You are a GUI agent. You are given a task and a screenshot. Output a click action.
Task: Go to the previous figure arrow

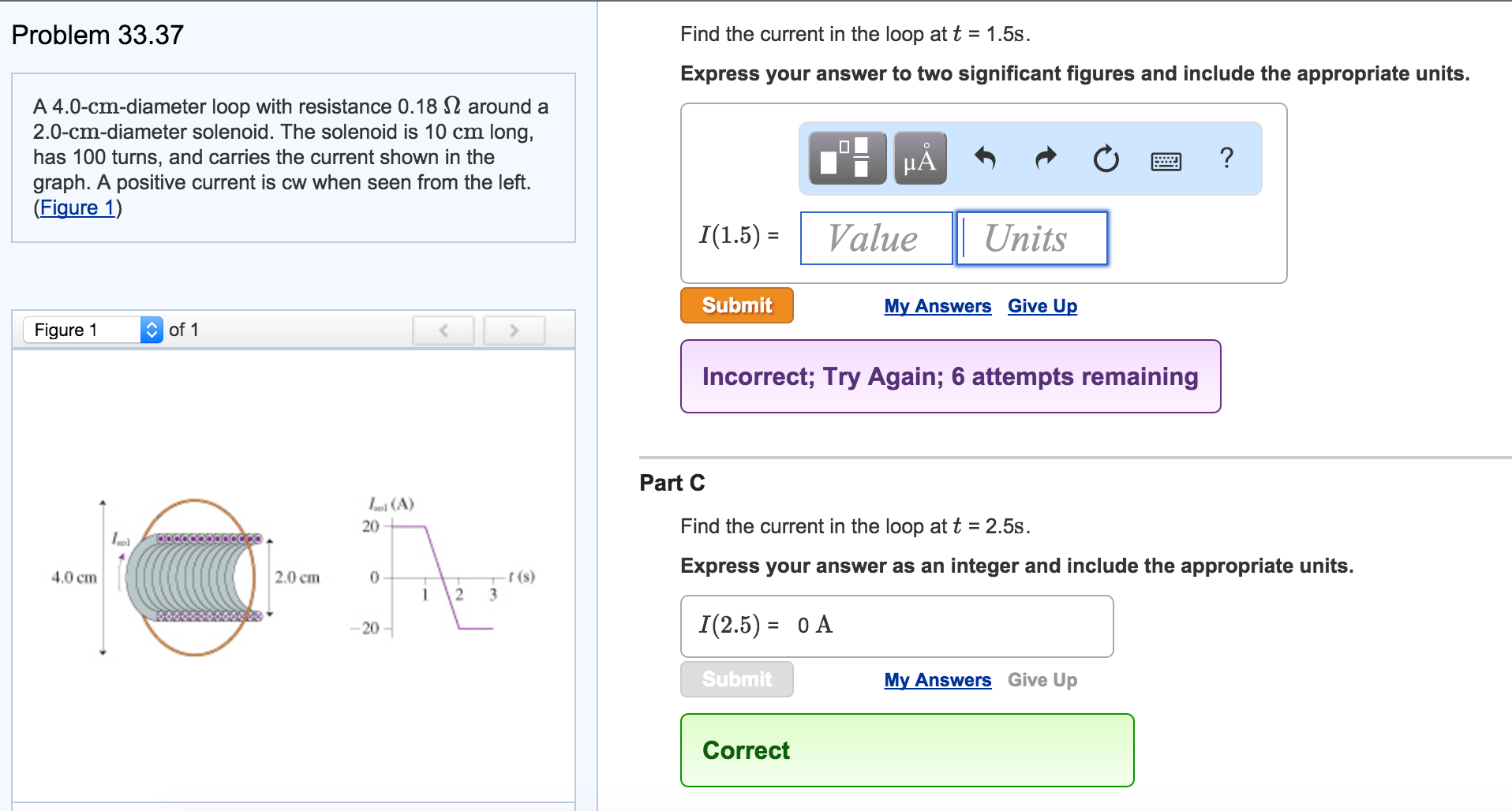click(x=443, y=331)
